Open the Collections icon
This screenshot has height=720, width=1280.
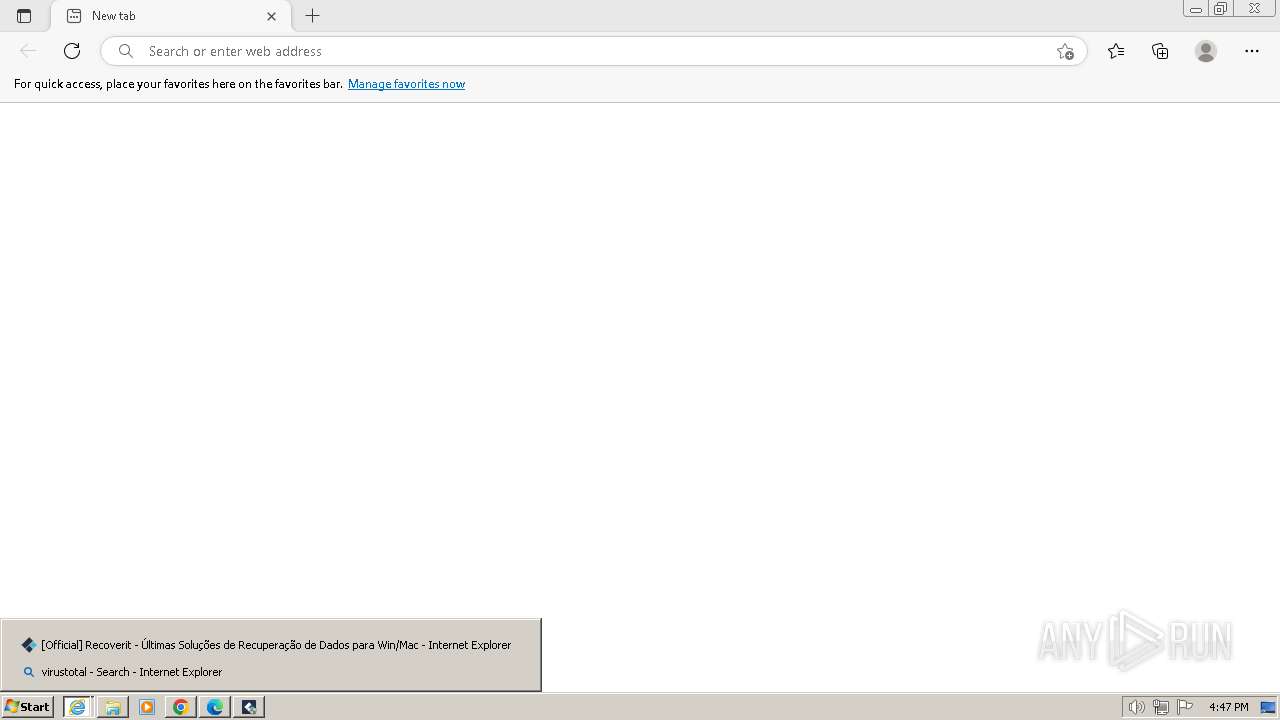(x=1160, y=51)
